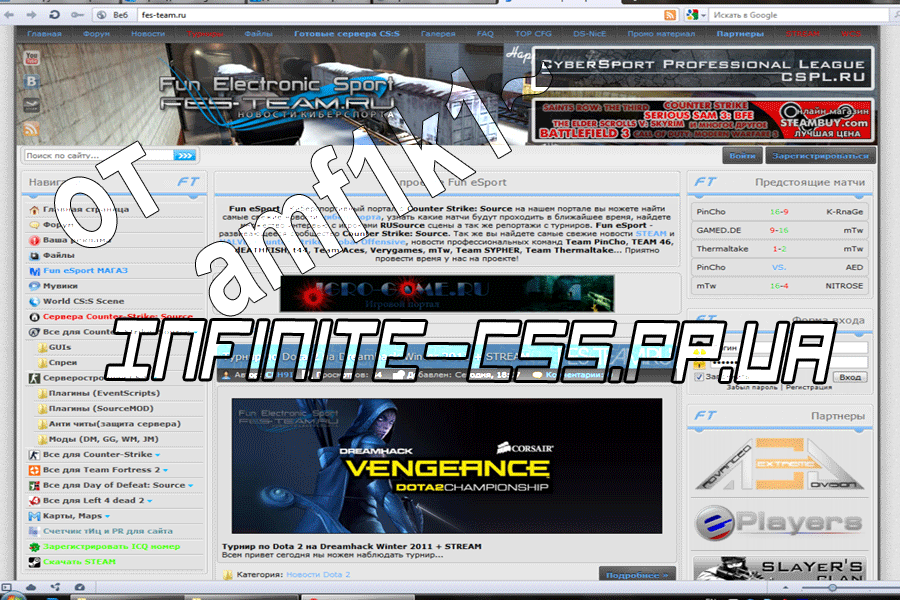900x600 pixels.
Task: Open the red Турниры menu item
Action: tap(205, 34)
